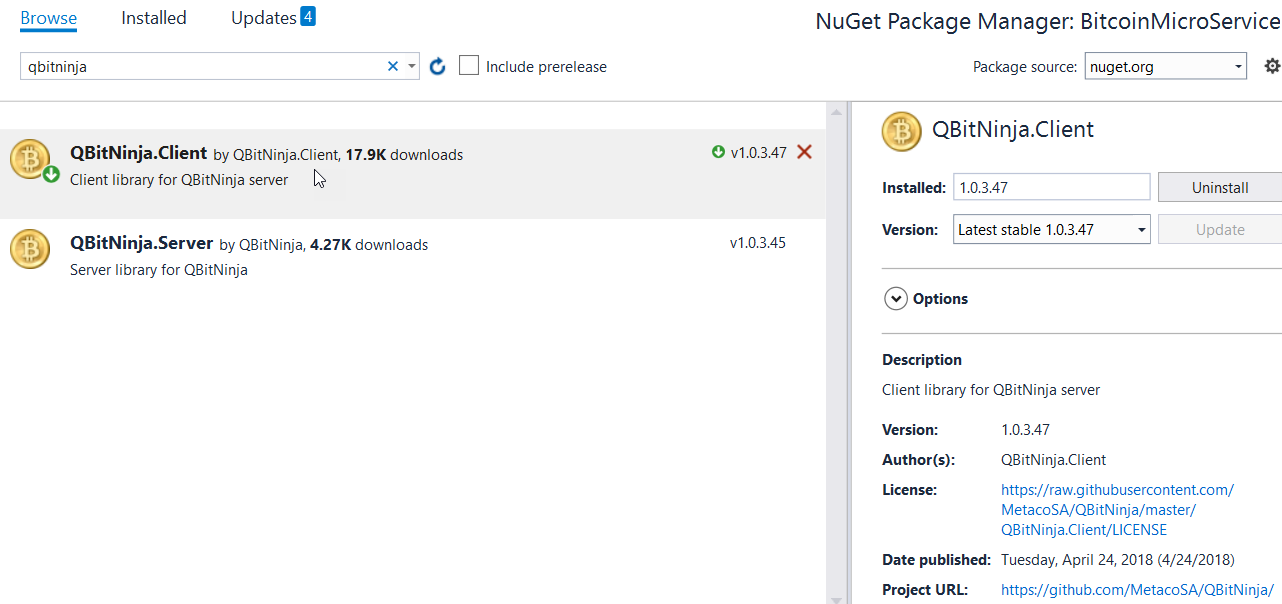Click the Installed version field 1.0.3.47
Image resolution: width=1282 pixels, height=604 pixels.
(x=1052, y=187)
